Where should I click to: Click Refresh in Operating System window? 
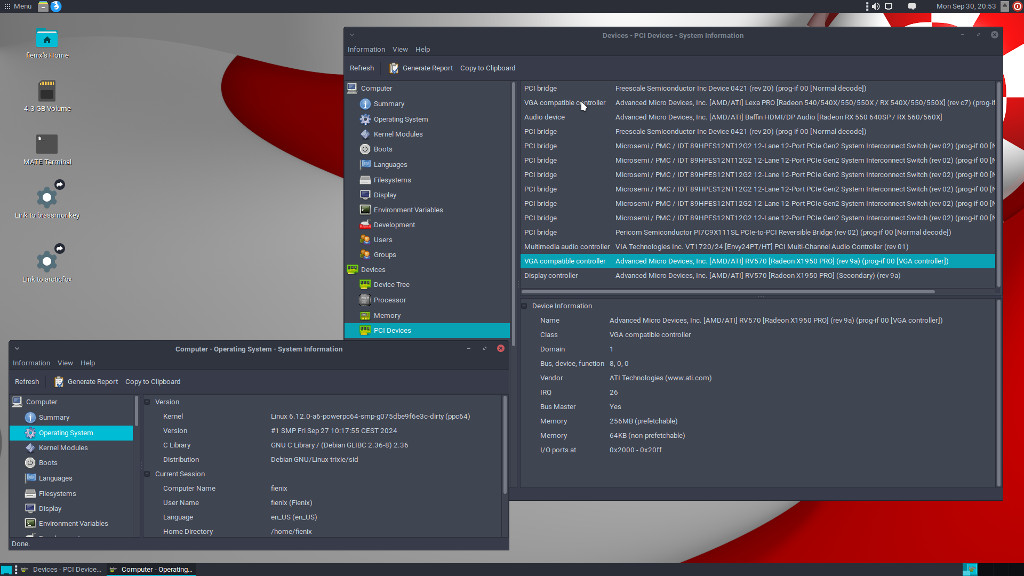[x=27, y=381]
